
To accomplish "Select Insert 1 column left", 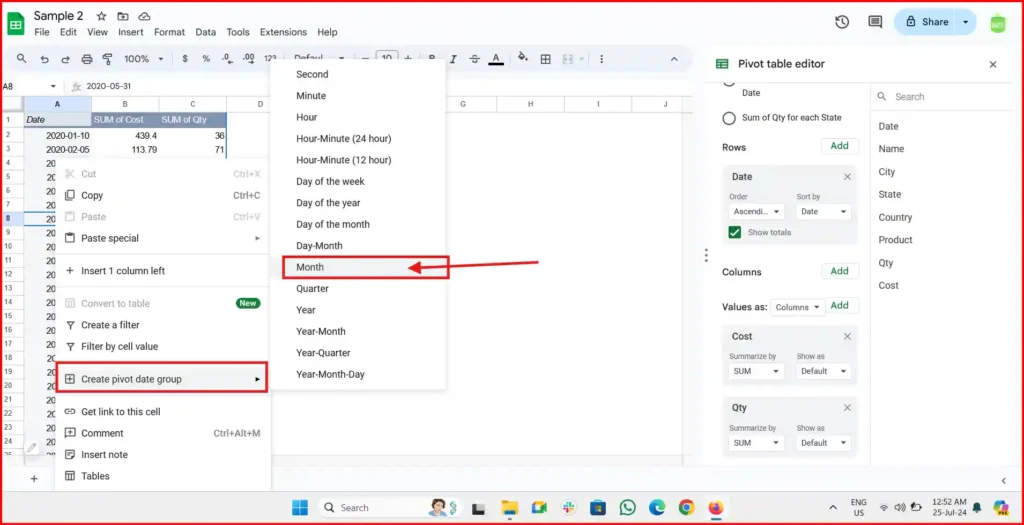I will point(163,271).
